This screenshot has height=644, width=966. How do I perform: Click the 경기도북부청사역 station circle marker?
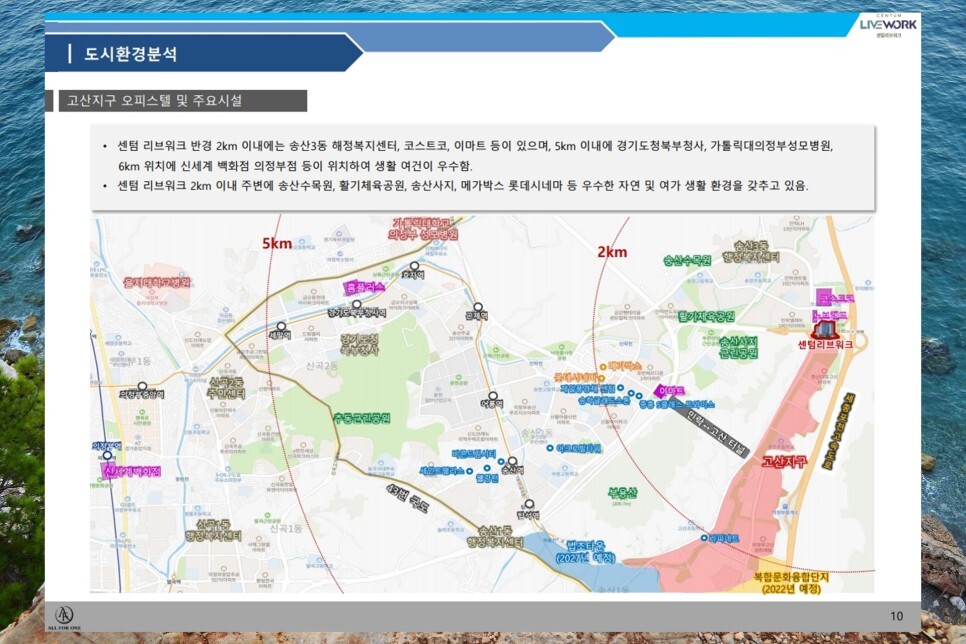tap(357, 304)
